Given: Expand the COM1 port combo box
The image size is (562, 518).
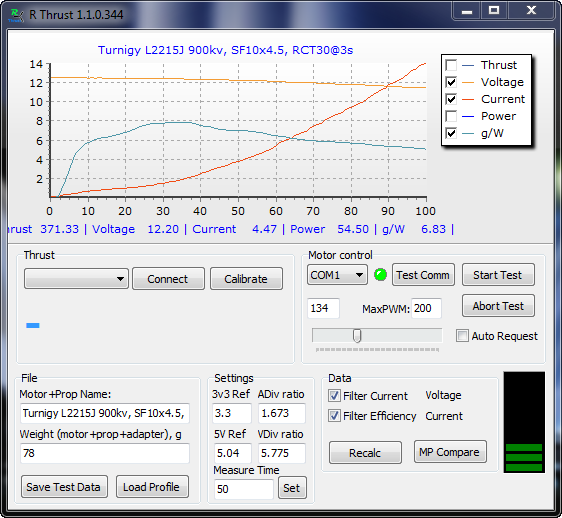Looking at the screenshot, I should (x=337, y=275).
